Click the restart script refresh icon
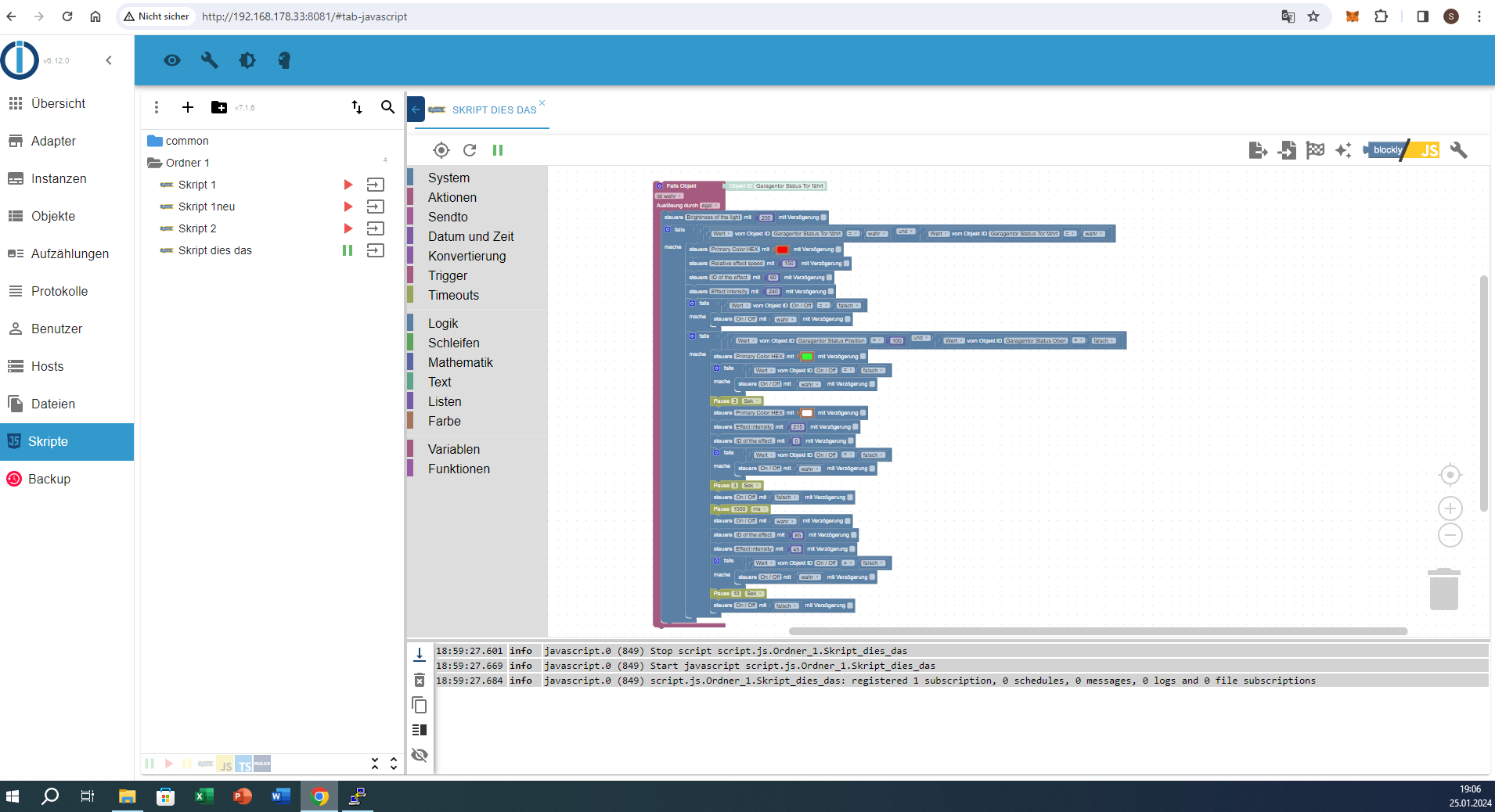1495x812 pixels. click(470, 150)
